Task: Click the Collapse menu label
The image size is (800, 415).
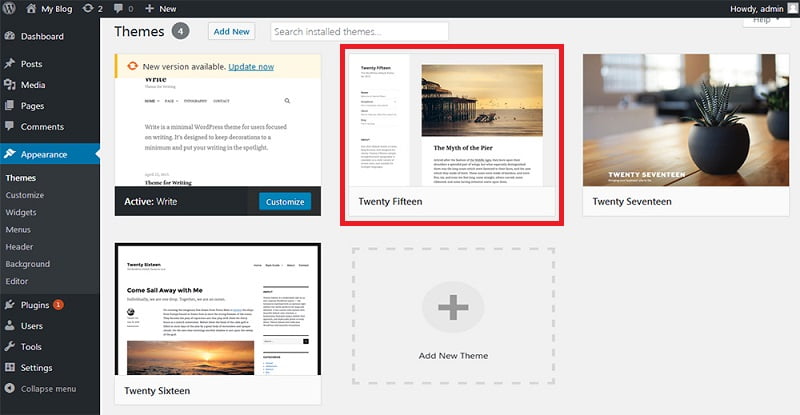Action: pyautogui.click(x=48, y=388)
